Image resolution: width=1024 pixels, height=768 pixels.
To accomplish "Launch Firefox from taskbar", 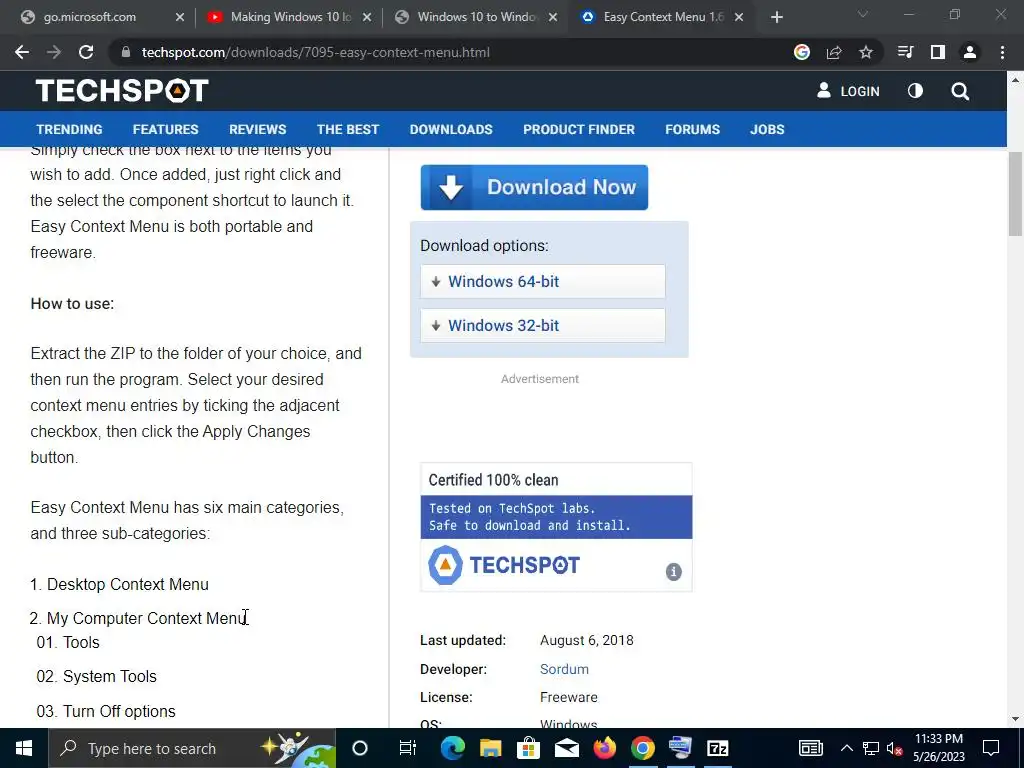I will [605, 748].
